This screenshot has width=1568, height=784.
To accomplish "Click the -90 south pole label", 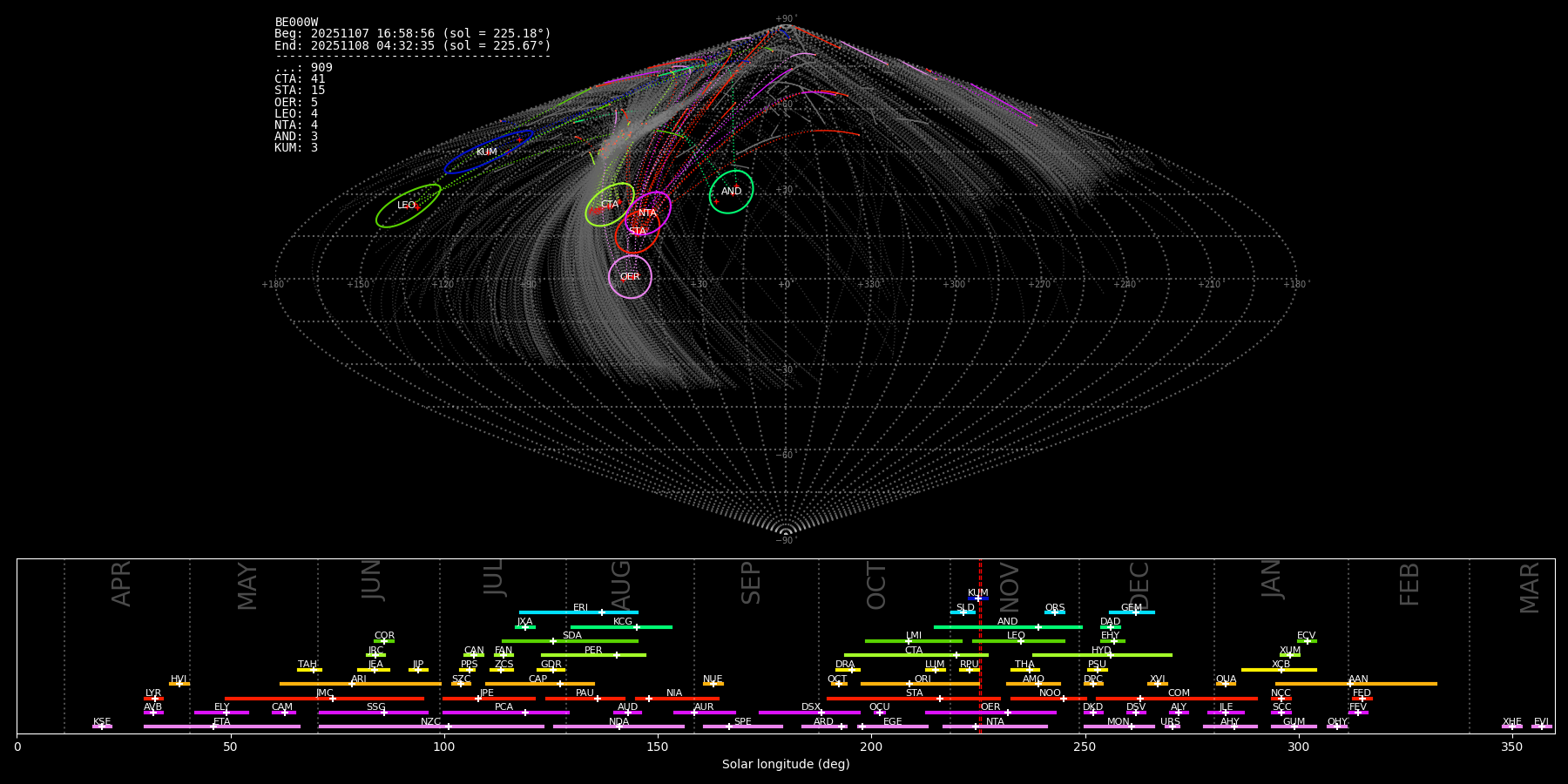I will coord(785,541).
